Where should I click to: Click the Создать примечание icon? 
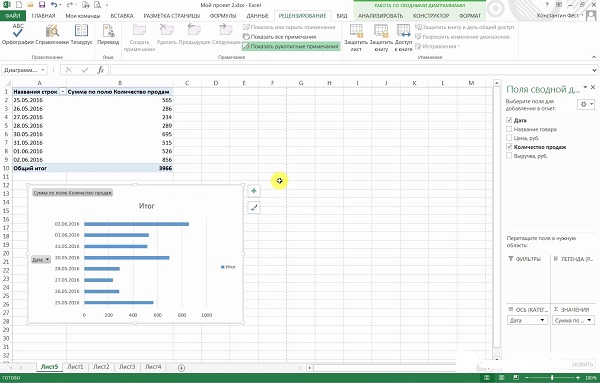click(139, 29)
